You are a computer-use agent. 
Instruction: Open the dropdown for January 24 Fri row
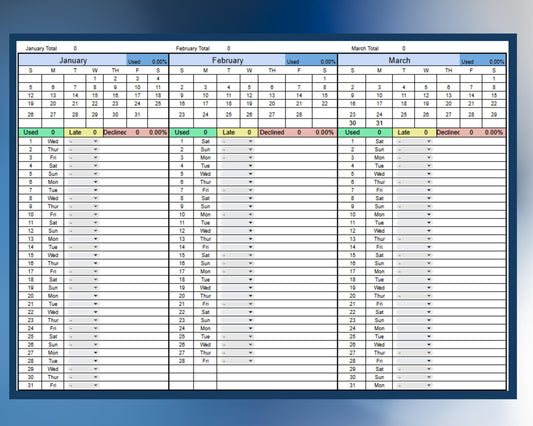[x=83, y=328]
